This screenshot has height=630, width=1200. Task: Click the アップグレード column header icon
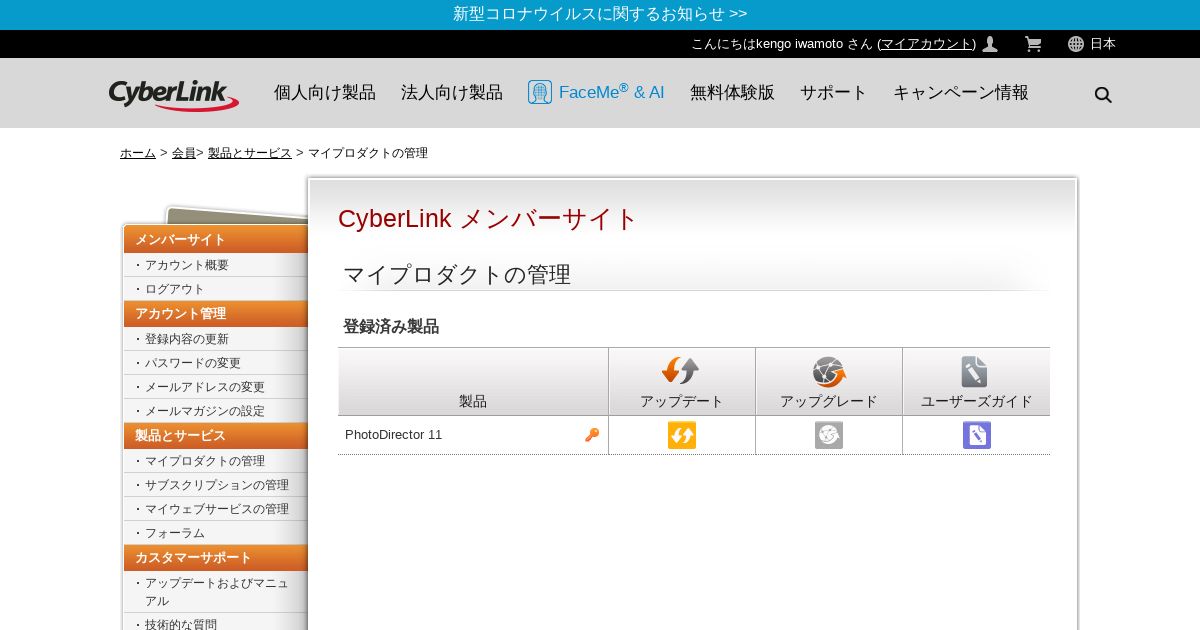829,372
